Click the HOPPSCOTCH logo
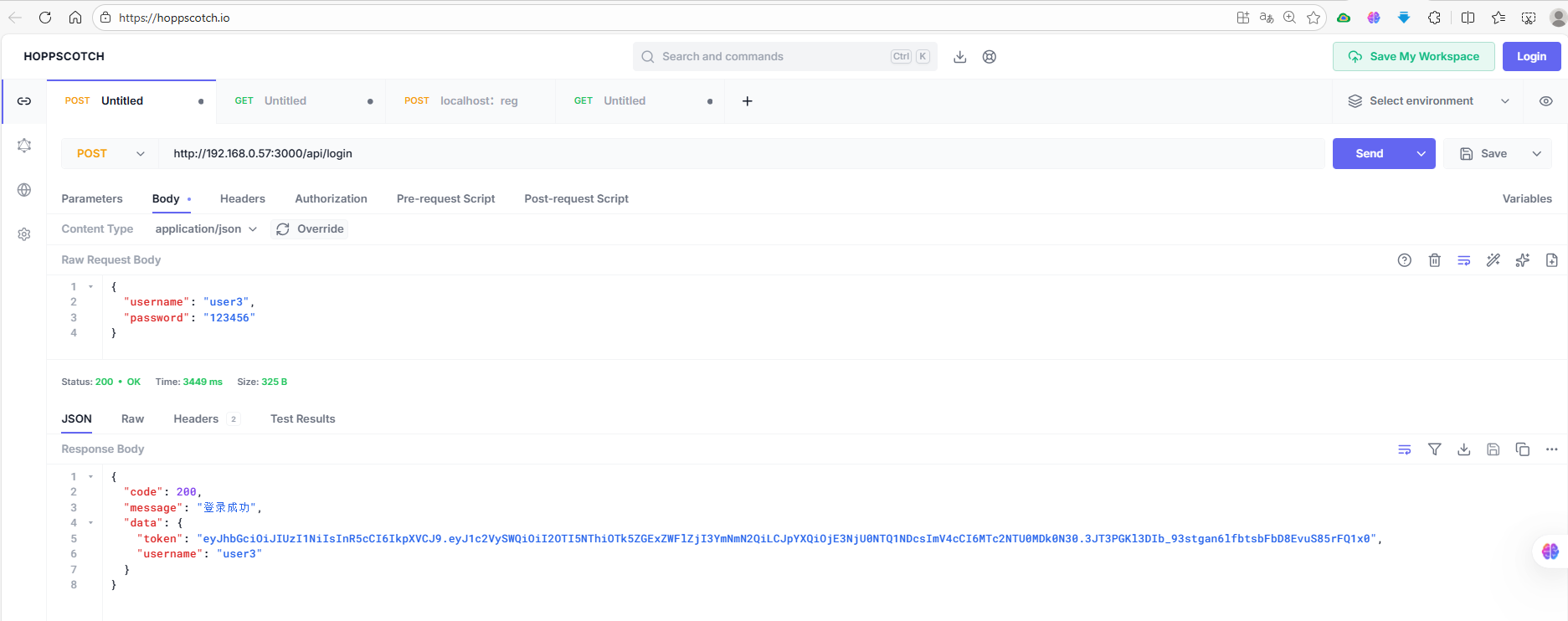The image size is (1568, 621). [64, 57]
